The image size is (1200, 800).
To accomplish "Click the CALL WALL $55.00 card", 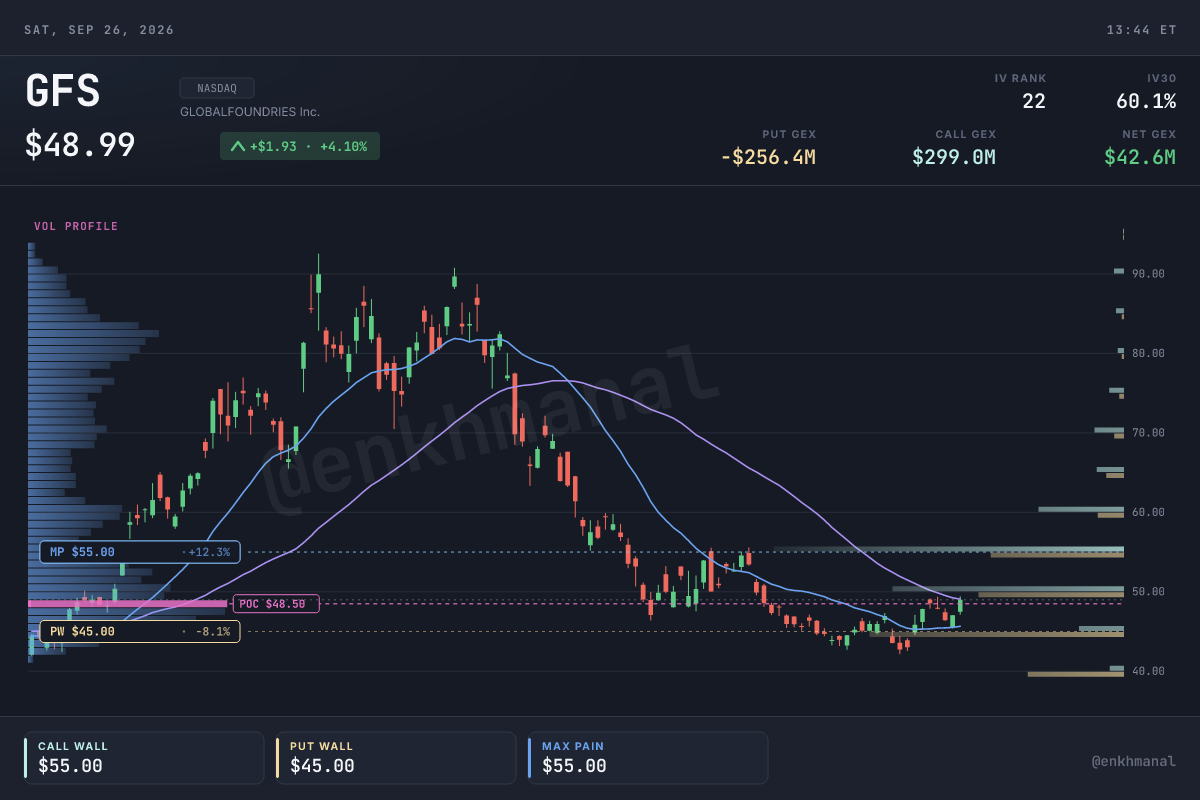I will coord(144,758).
